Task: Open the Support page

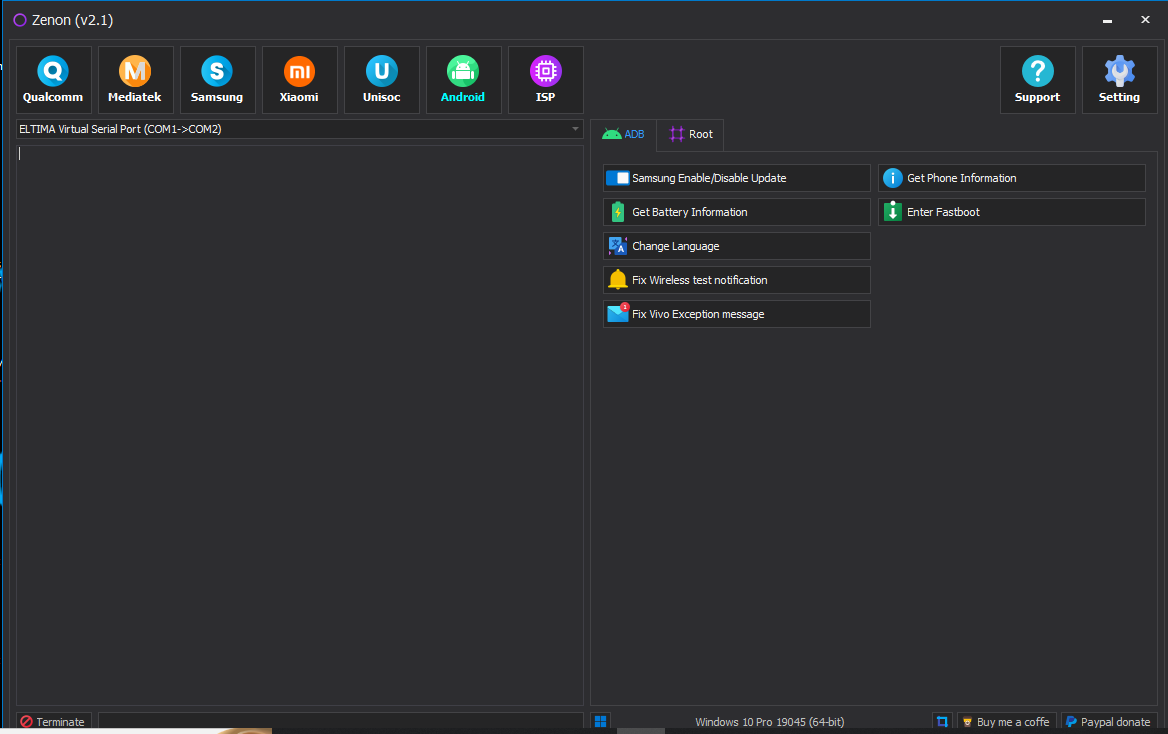Action: (x=1037, y=80)
